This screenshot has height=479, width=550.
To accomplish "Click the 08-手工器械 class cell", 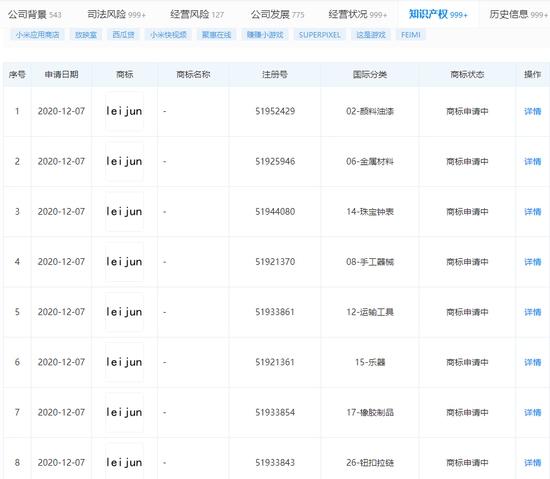I will coord(370,262).
